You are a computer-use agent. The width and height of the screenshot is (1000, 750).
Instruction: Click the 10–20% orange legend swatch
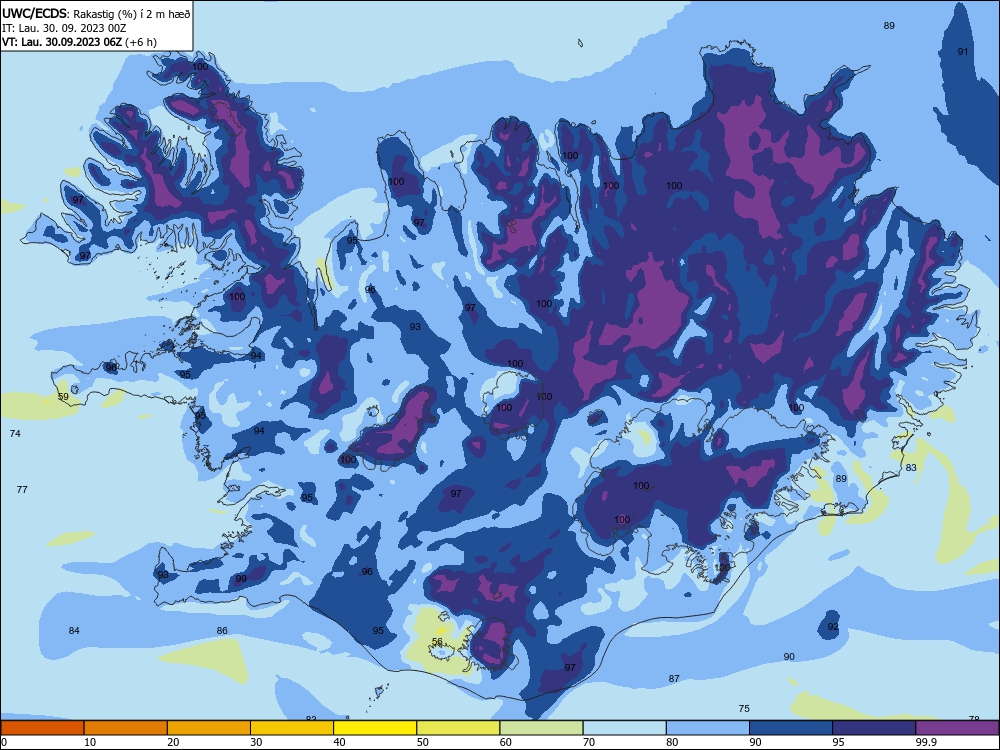pos(126,728)
